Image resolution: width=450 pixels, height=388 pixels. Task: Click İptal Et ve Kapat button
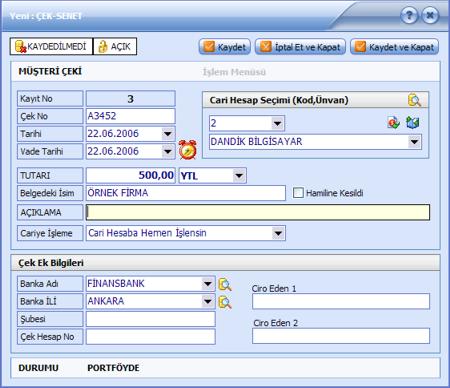pyautogui.click(x=300, y=47)
